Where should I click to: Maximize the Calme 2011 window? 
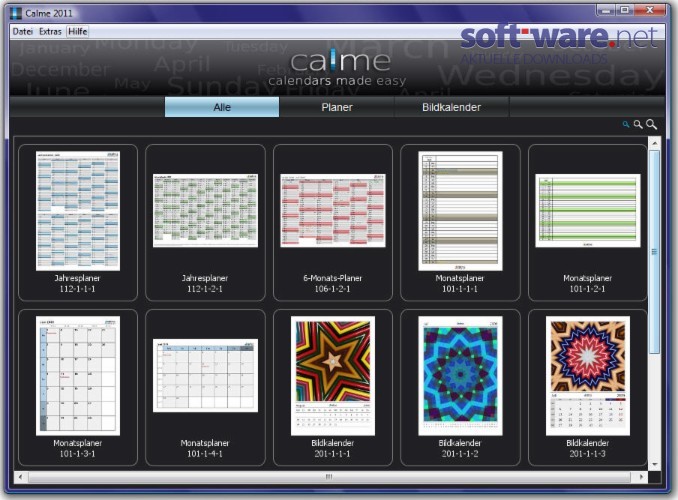pyautogui.click(x=624, y=10)
